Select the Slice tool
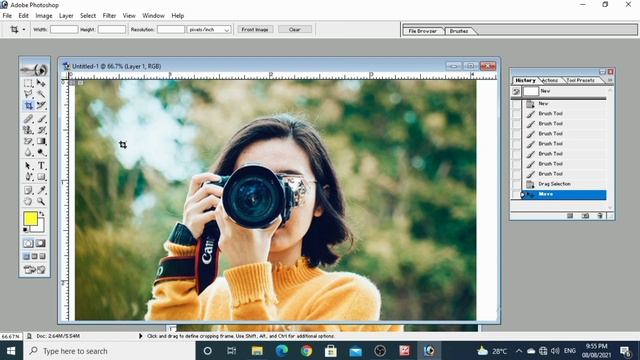This screenshot has height=360, width=640. pos(41,106)
